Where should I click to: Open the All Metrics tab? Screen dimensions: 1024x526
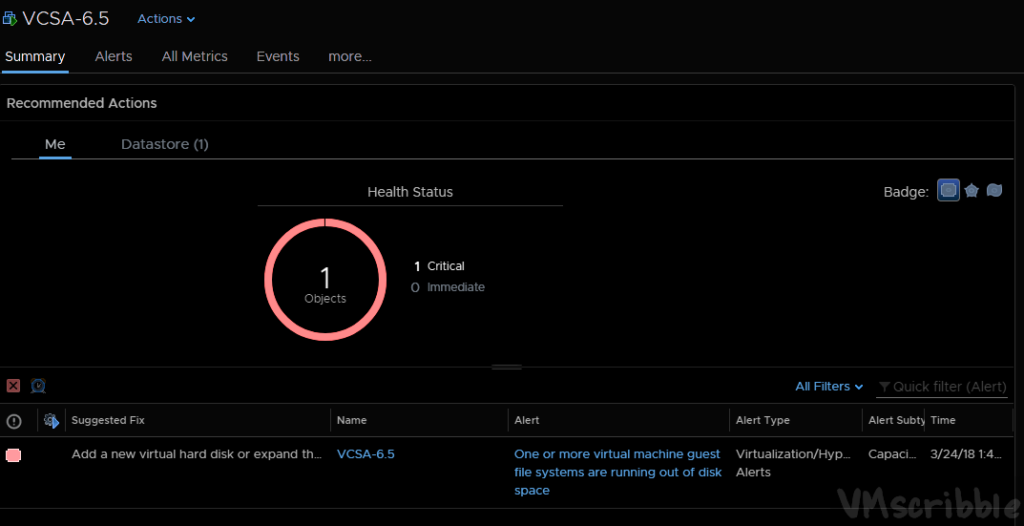(194, 56)
